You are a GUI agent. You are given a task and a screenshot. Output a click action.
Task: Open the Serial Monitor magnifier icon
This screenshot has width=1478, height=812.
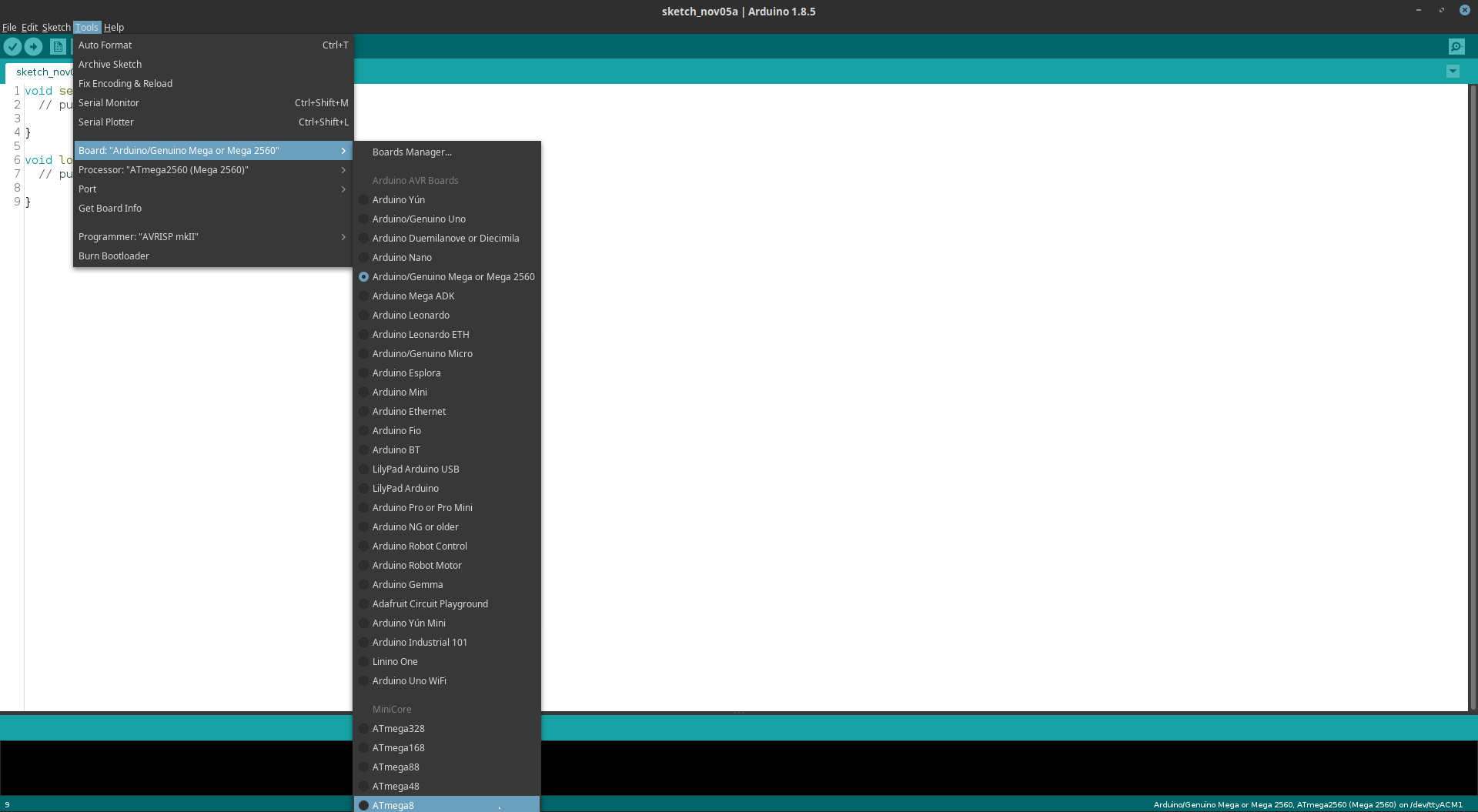pos(1456,47)
